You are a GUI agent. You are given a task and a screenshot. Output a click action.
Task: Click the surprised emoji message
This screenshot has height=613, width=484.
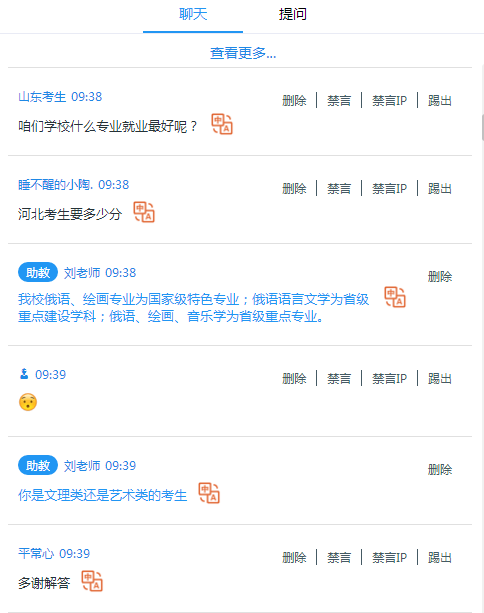[28, 402]
